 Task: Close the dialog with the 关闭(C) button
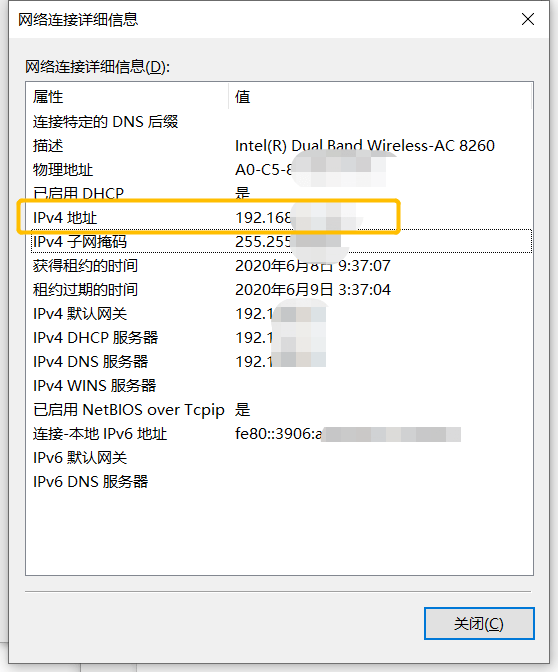pyautogui.click(x=479, y=624)
